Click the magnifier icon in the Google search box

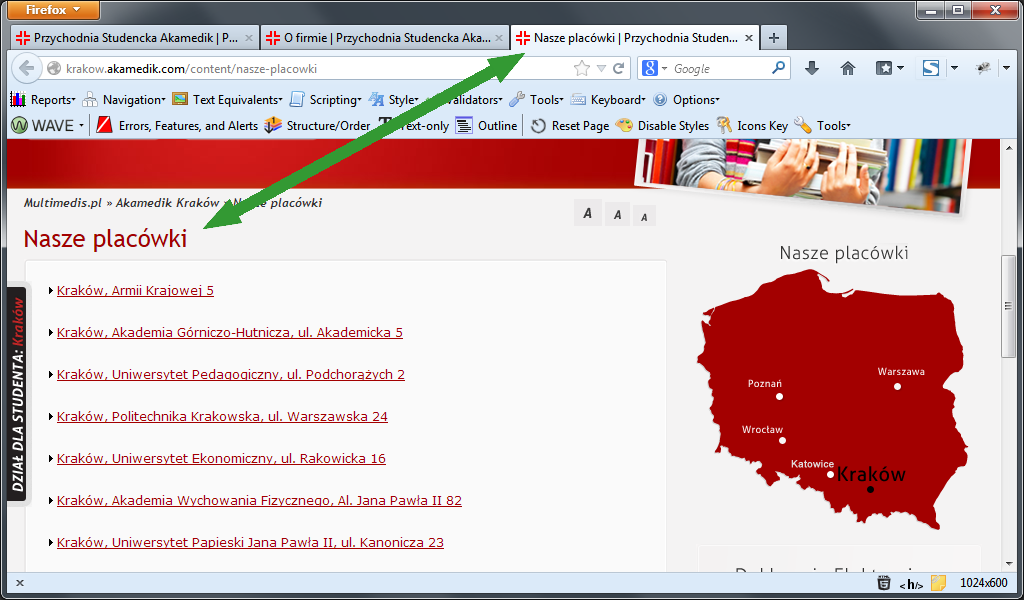pos(778,67)
